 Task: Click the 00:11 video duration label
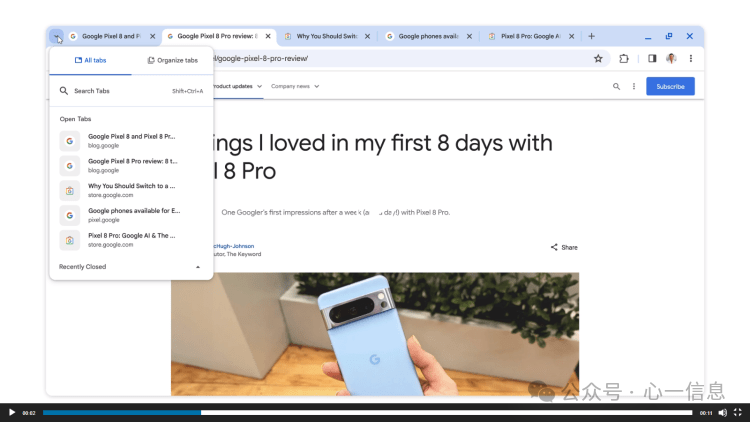click(706, 413)
